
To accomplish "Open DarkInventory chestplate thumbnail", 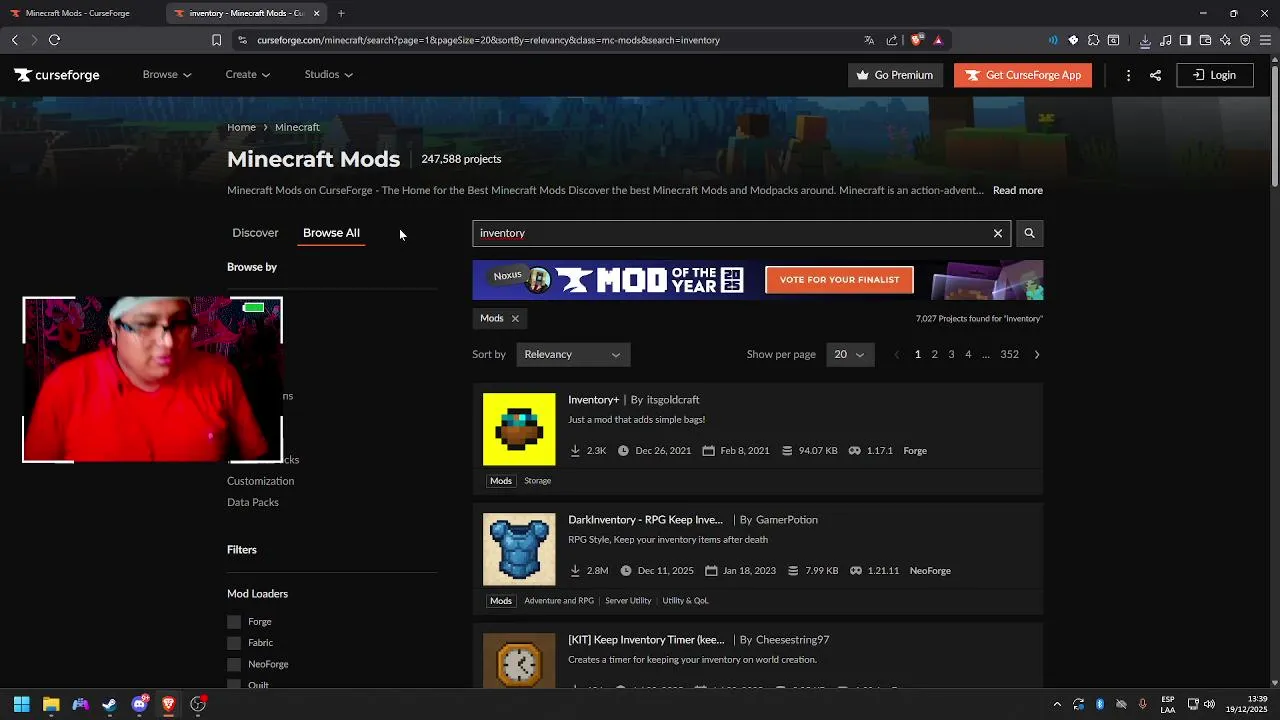I will (x=519, y=549).
